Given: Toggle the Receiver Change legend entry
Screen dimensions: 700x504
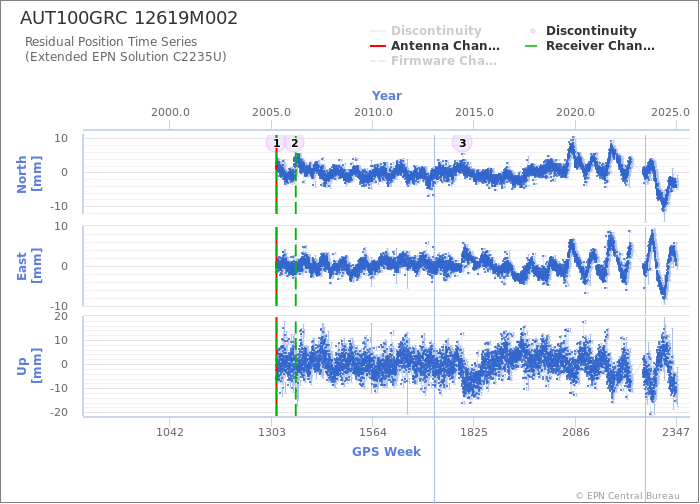Looking at the screenshot, I should pyautogui.click(x=590, y=46).
